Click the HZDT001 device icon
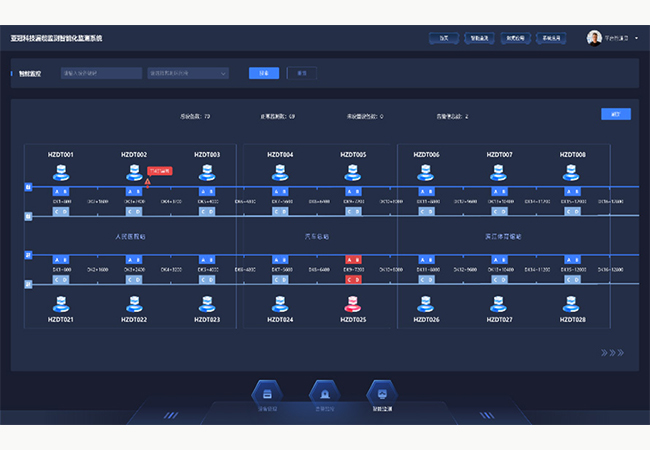The image size is (650, 450). click(61, 173)
